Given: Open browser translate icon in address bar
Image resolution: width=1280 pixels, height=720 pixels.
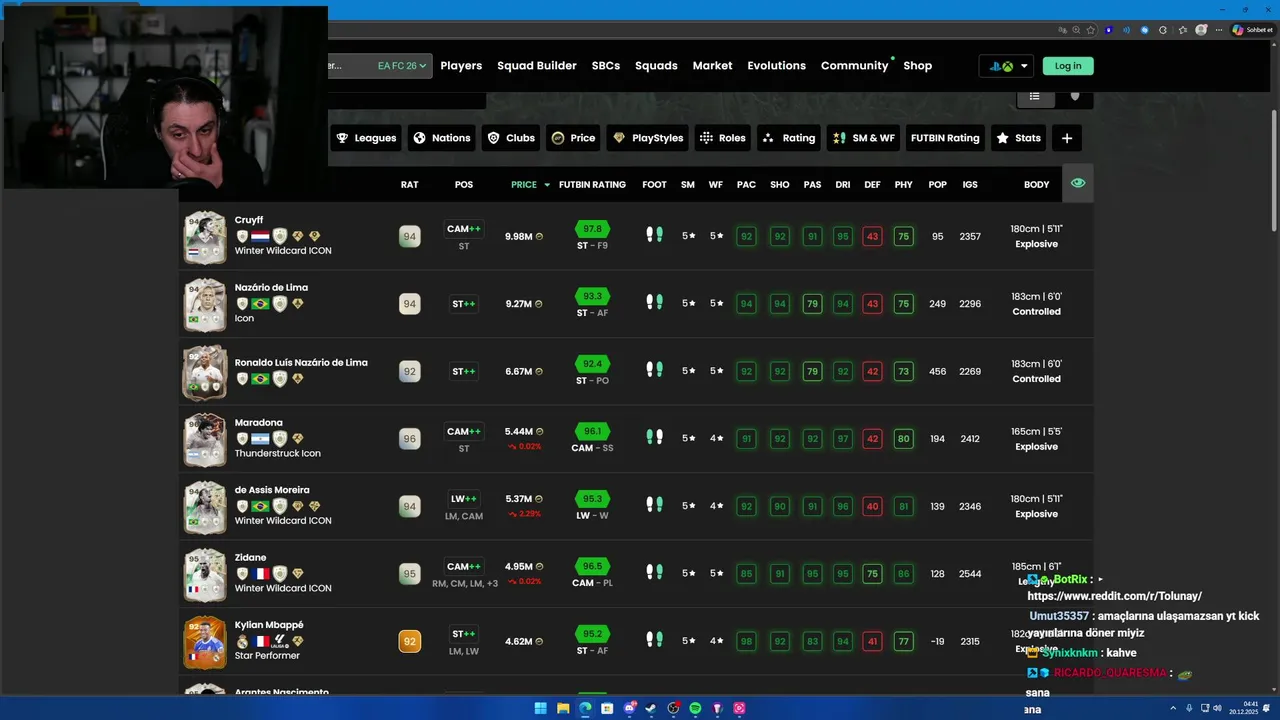Looking at the screenshot, I should tap(1063, 30).
